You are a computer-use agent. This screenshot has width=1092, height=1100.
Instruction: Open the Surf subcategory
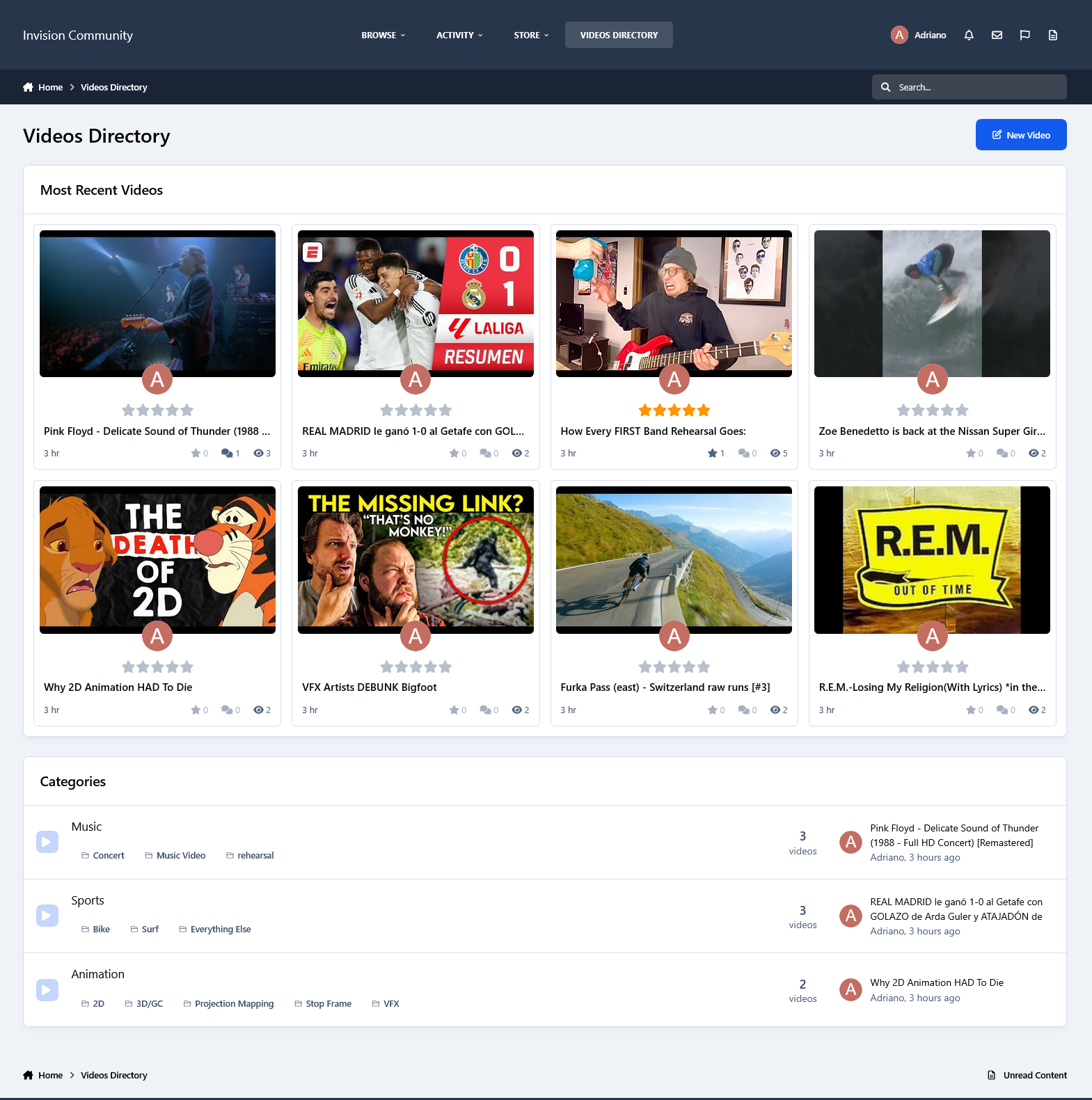[x=145, y=929]
